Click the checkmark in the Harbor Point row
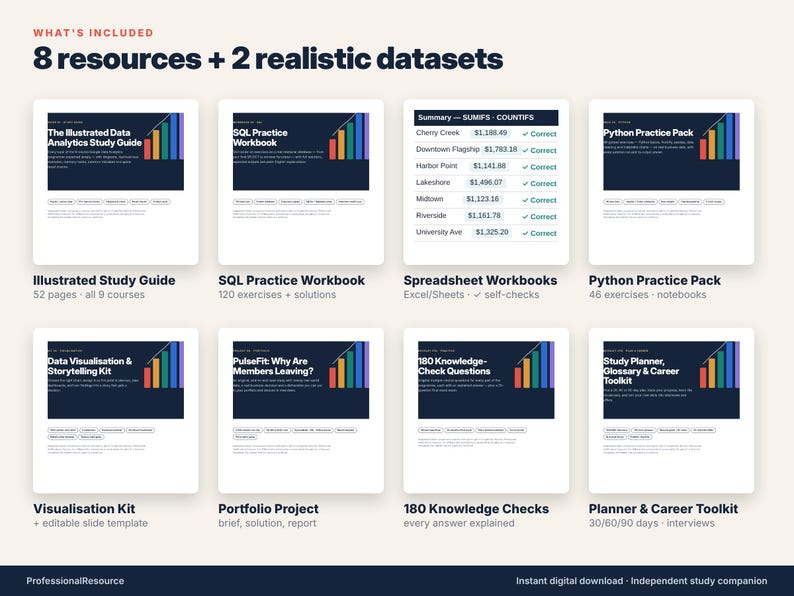The height and width of the screenshot is (596, 794). tap(525, 167)
